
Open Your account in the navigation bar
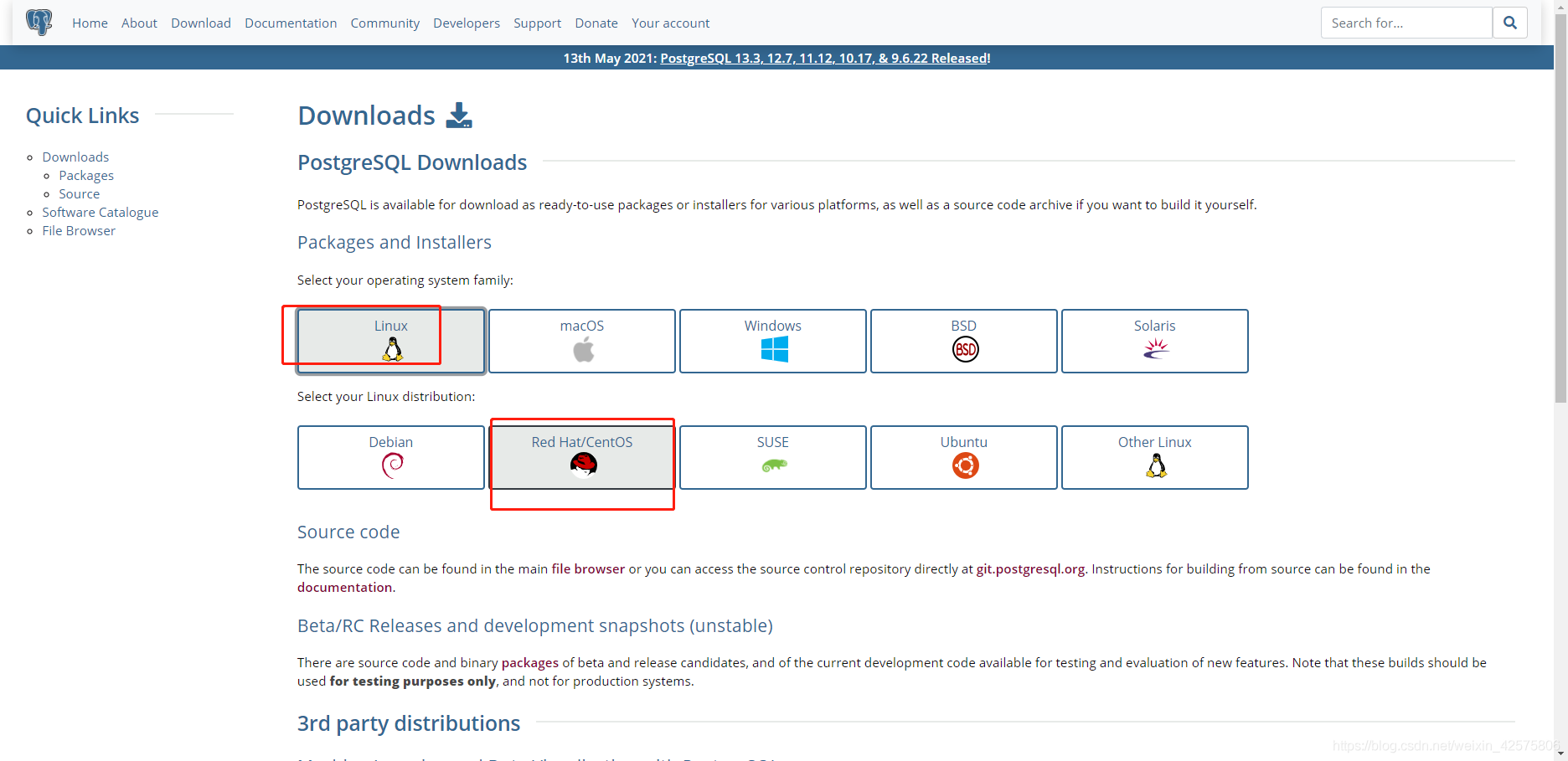[x=670, y=23]
